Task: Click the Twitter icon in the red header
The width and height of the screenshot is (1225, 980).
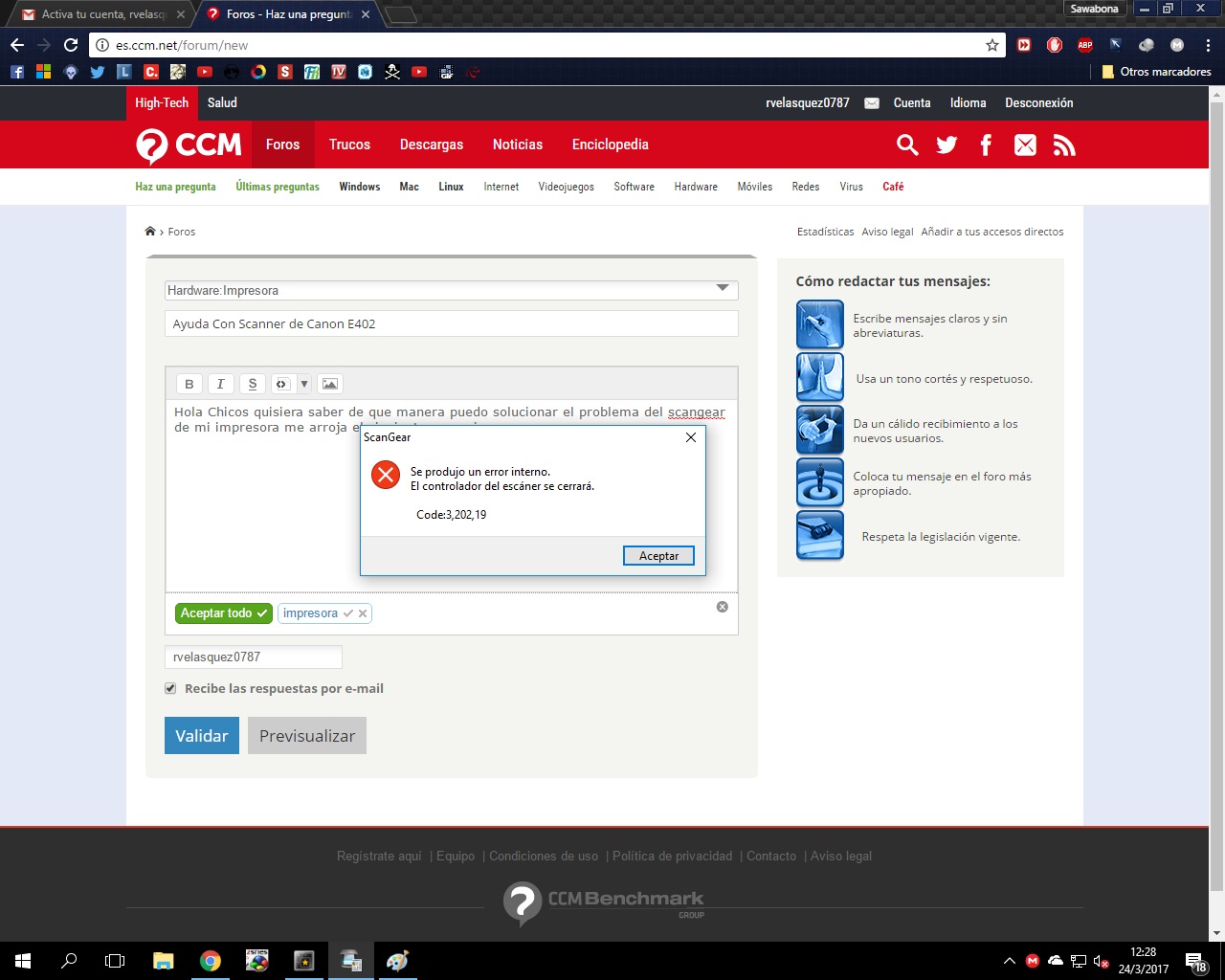Action: point(947,145)
